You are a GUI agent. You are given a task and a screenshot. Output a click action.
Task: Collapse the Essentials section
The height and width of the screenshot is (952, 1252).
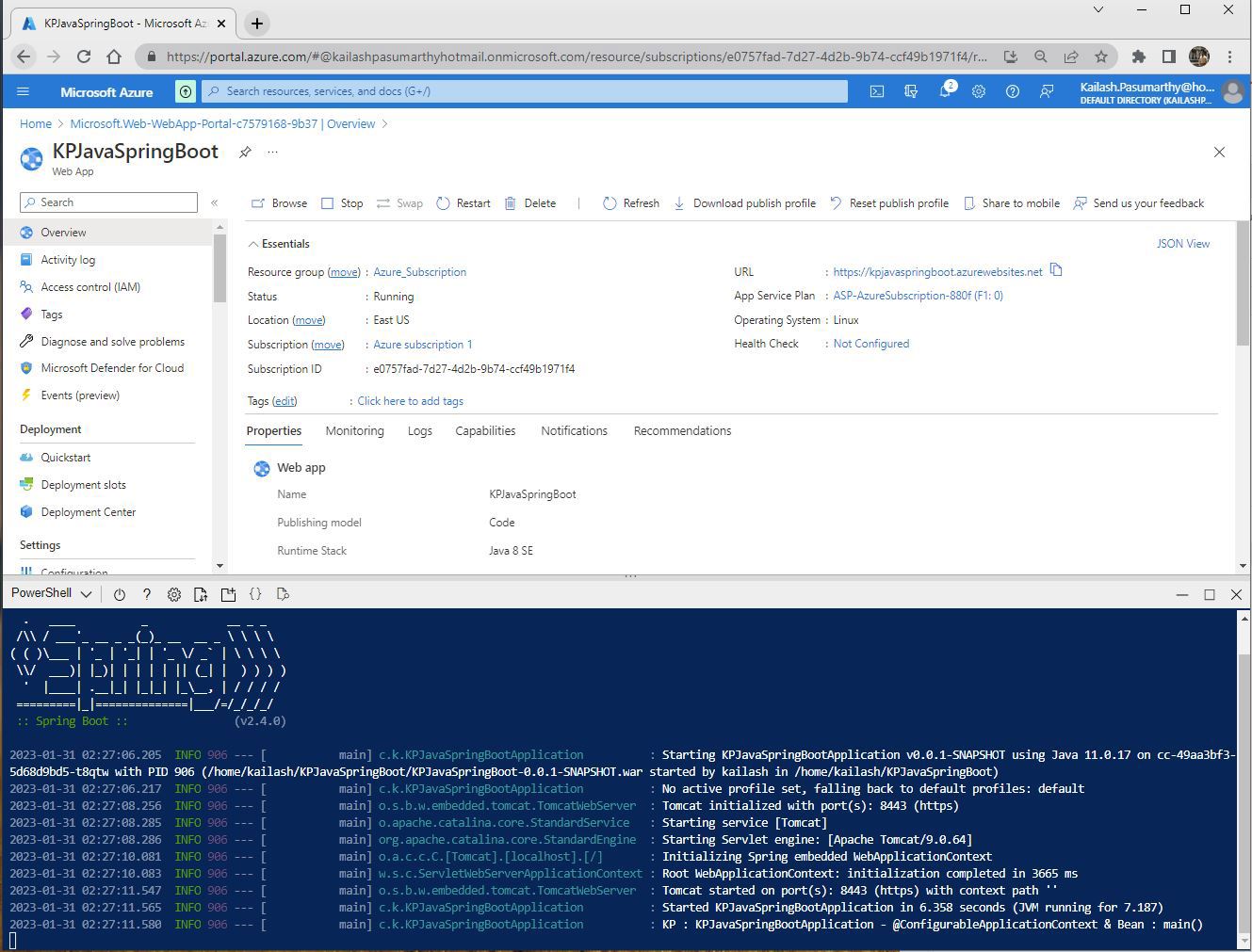pos(279,244)
